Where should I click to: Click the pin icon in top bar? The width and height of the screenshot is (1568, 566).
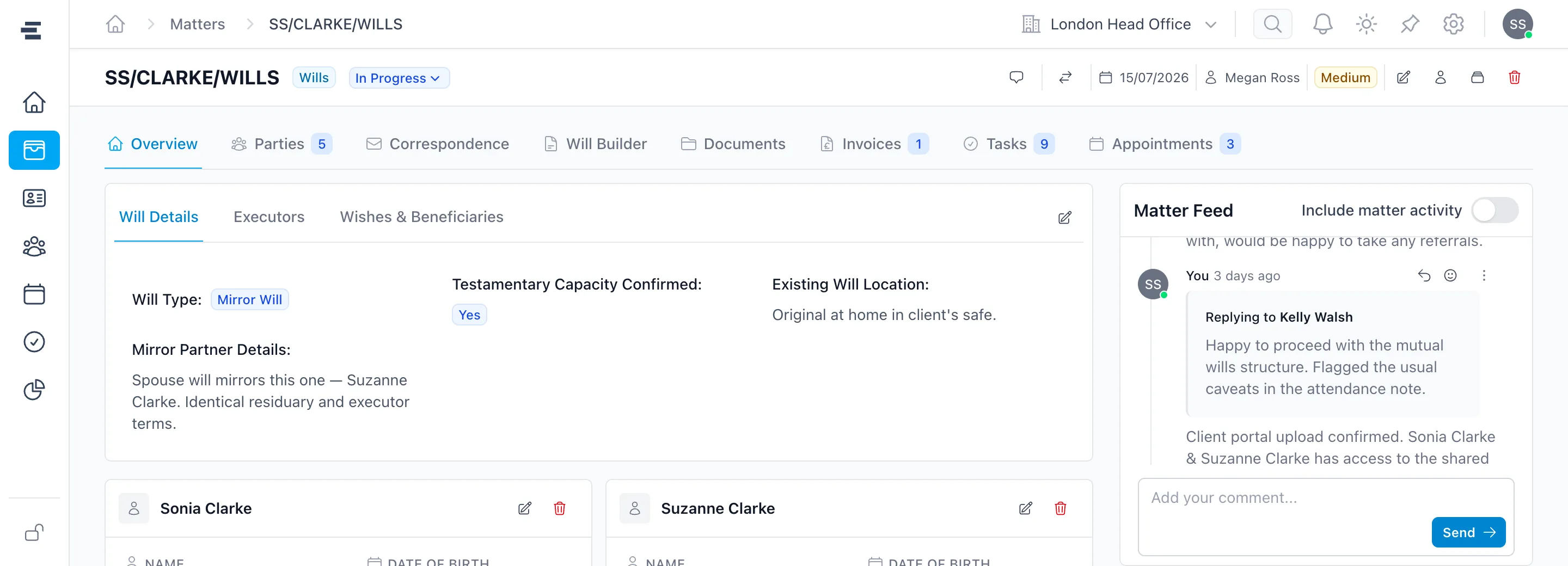(x=1410, y=24)
